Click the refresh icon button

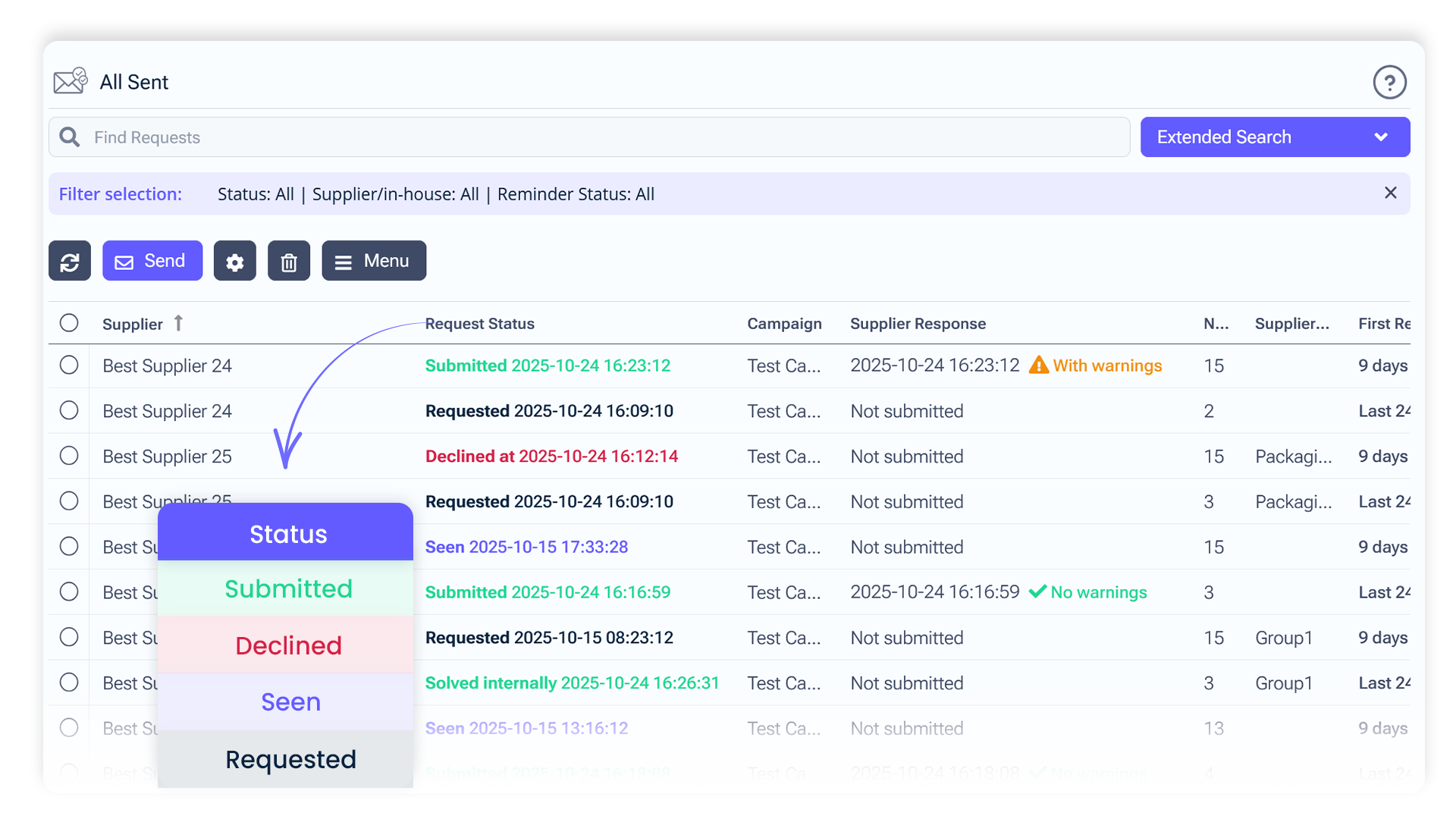click(x=70, y=262)
